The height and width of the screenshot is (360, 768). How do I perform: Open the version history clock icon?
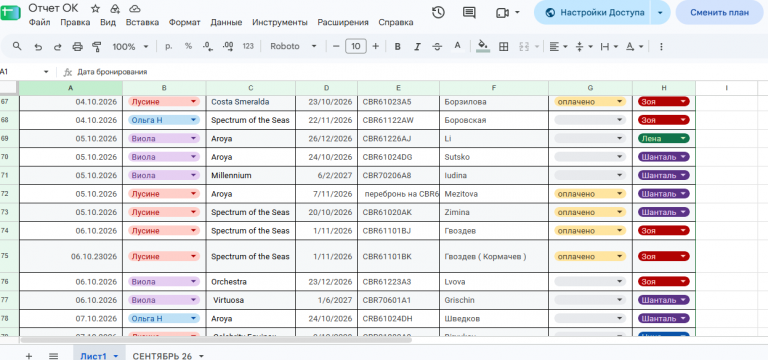pyautogui.click(x=438, y=13)
